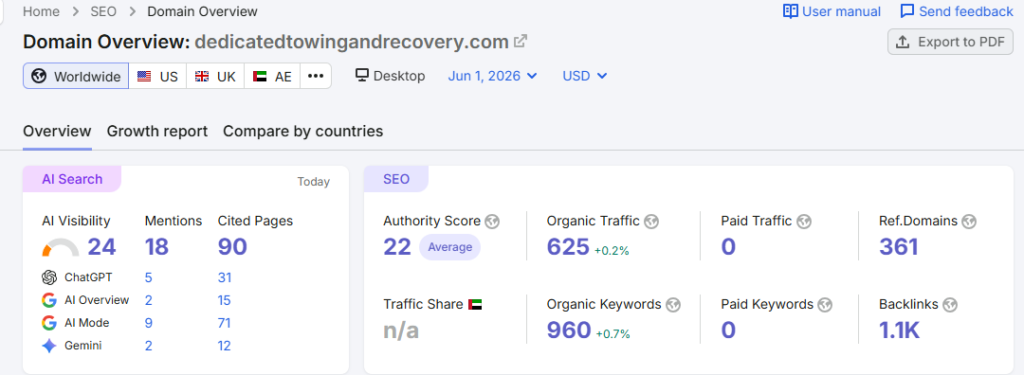Click the Desktop monitor icon
The image size is (1024, 375).
[362, 76]
